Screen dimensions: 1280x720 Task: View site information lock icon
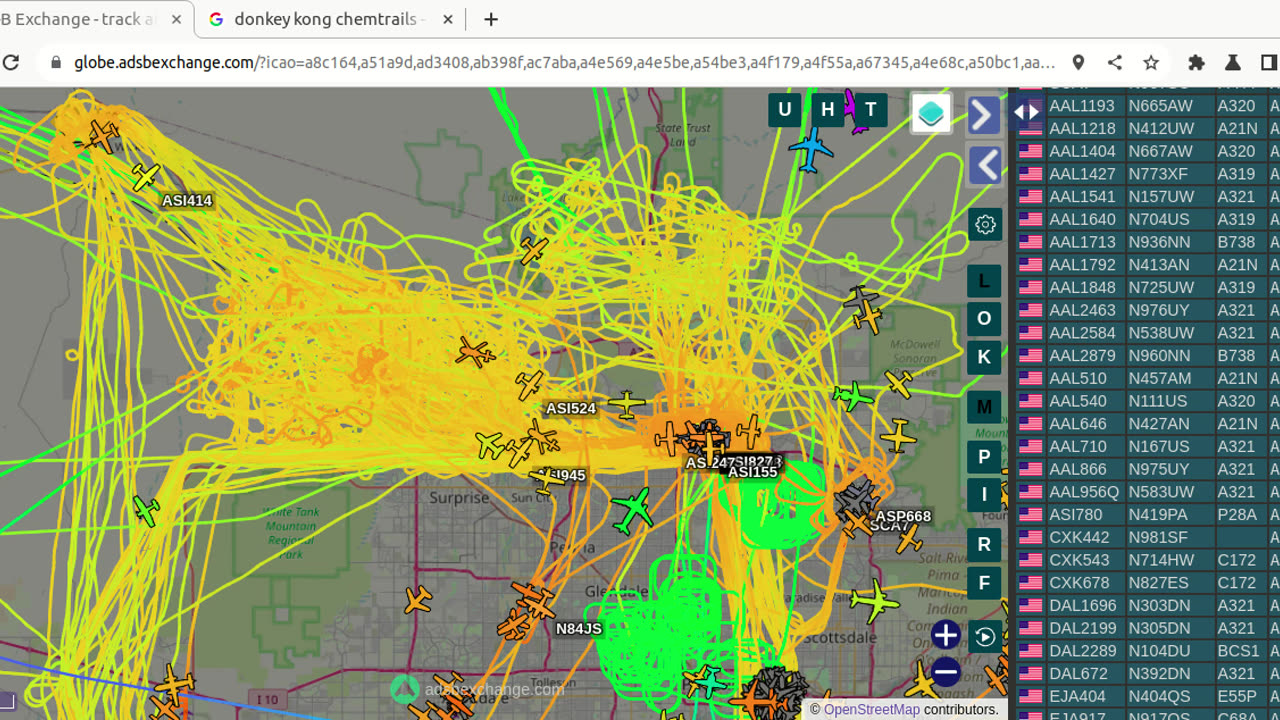[56, 62]
